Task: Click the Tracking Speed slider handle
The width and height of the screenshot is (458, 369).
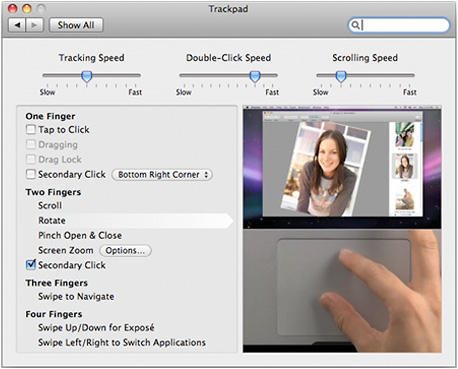Action: [87, 76]
